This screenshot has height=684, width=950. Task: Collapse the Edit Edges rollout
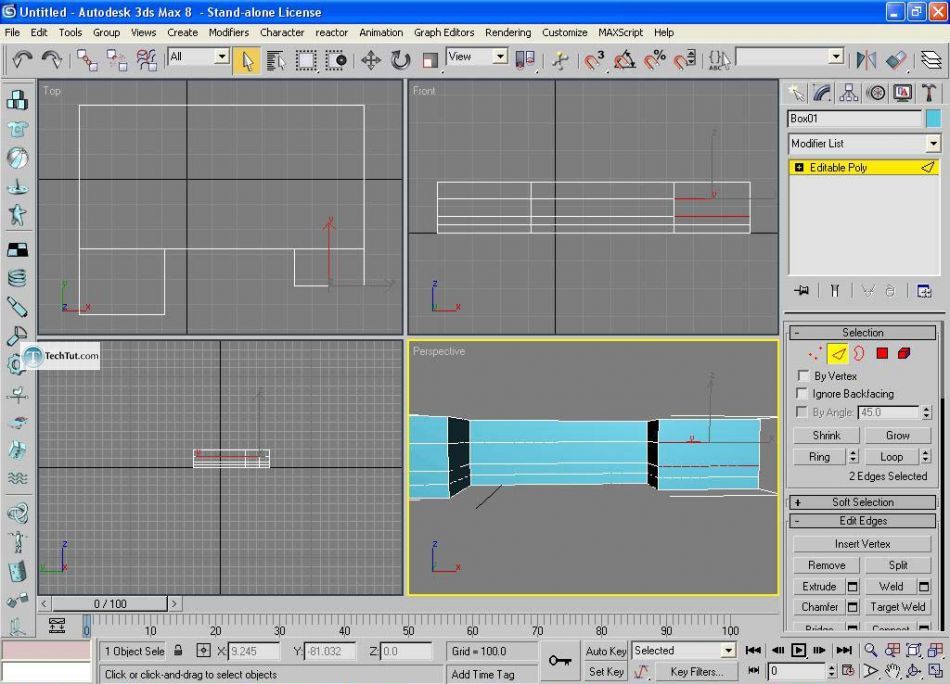pyautogui.click(x=862, y=521)
